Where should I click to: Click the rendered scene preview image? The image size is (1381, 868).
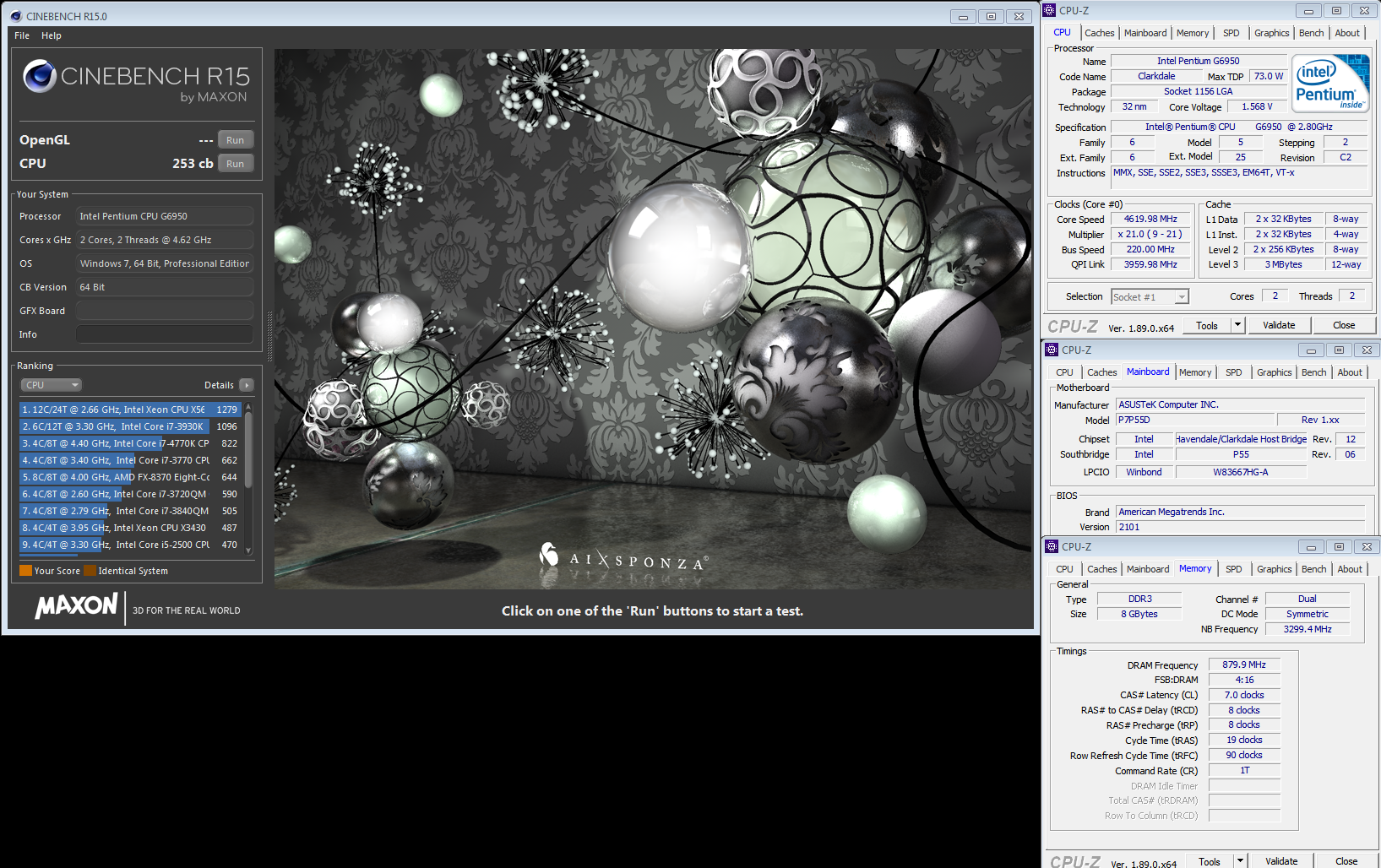653,319
